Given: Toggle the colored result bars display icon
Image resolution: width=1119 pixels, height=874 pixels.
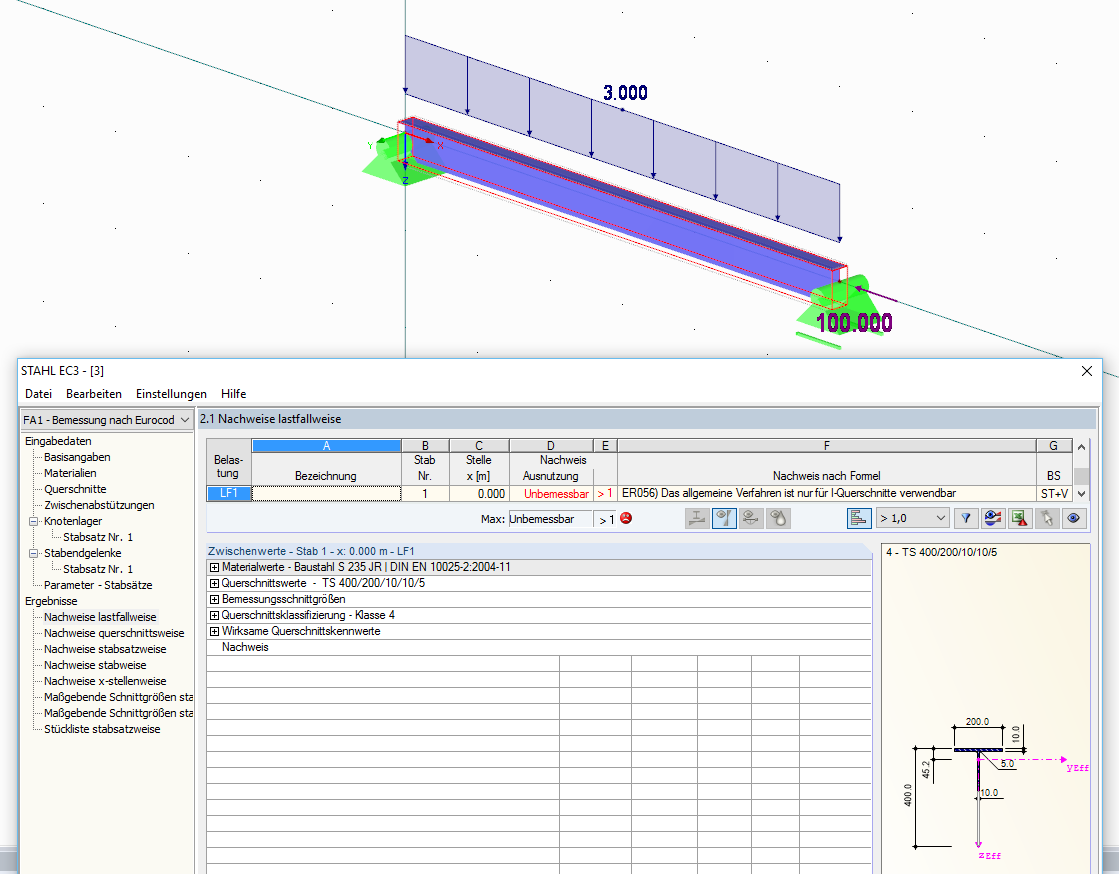Looking at the screenshot, I should click(859, 519).
